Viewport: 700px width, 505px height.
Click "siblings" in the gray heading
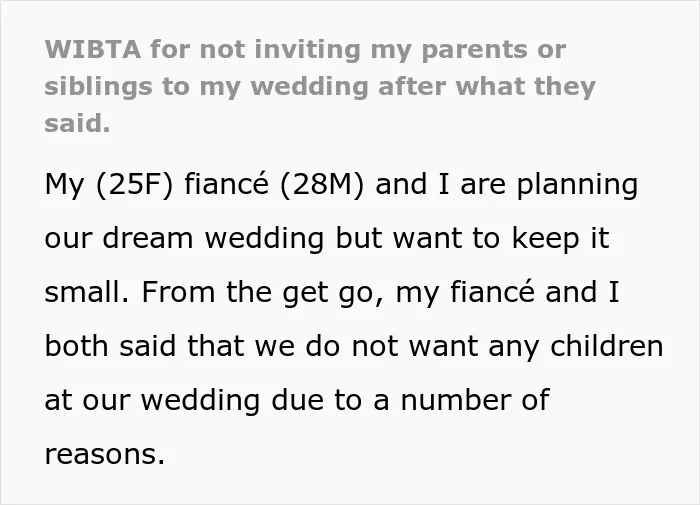pyautogui.click(x=98, y=87)
